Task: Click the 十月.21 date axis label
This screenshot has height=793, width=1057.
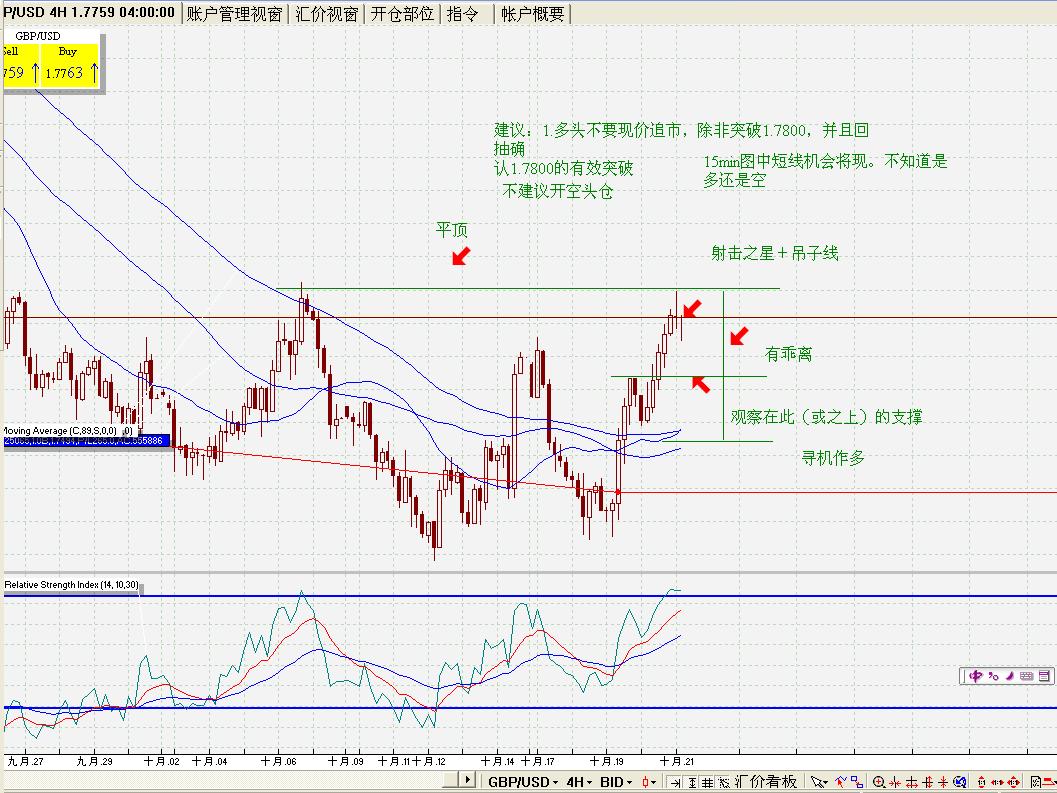Action: [x=675, y=761]
